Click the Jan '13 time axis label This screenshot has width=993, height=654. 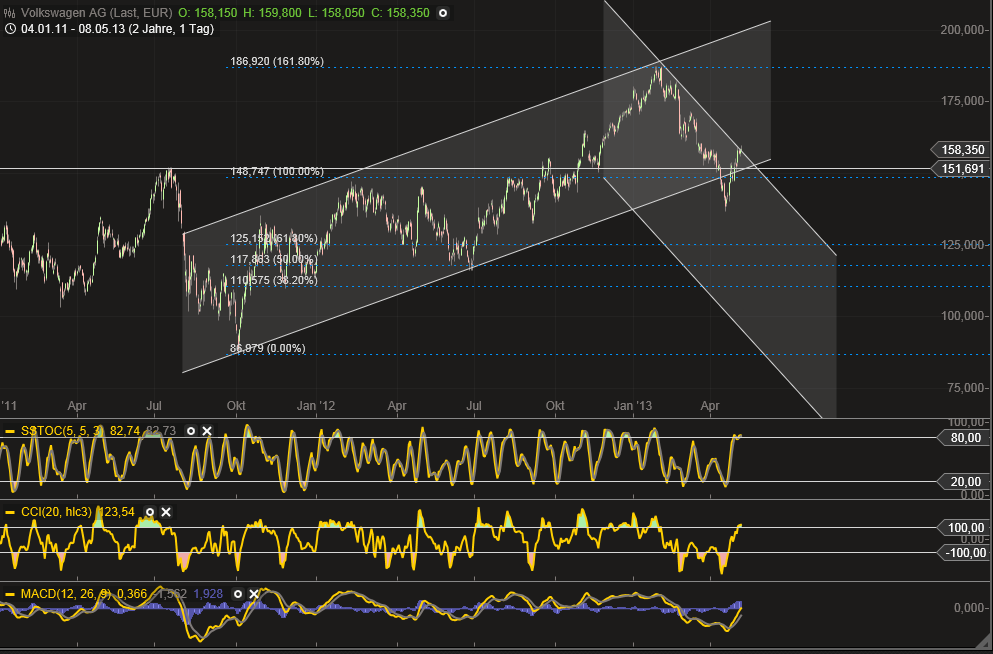[634, 405]
